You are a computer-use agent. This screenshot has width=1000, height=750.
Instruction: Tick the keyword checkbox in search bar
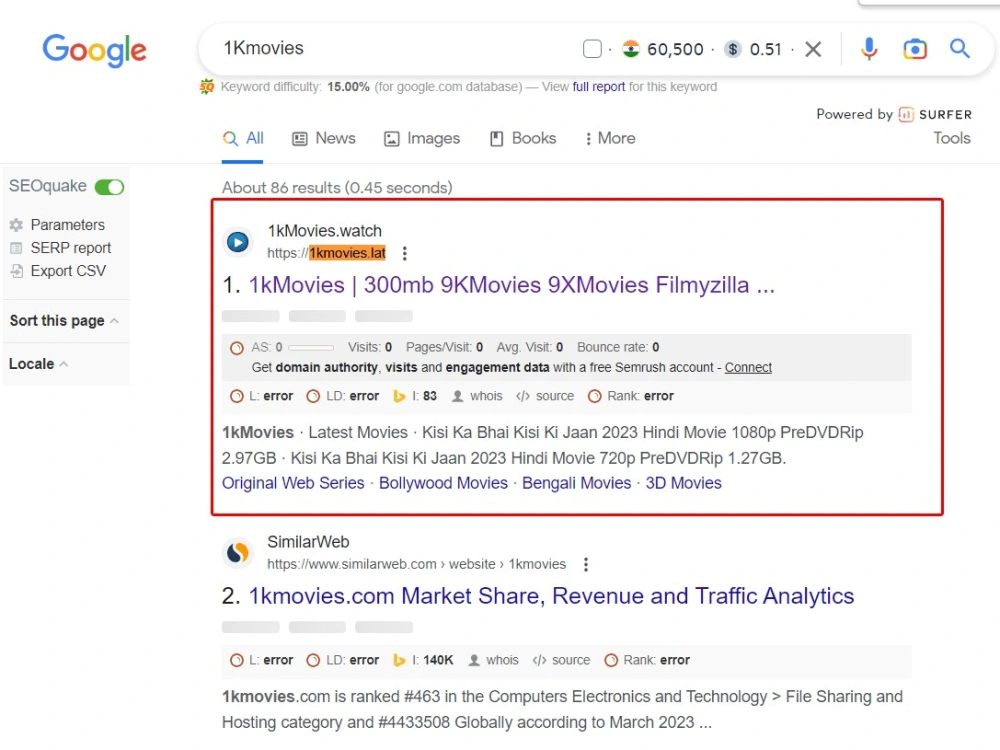592,49
